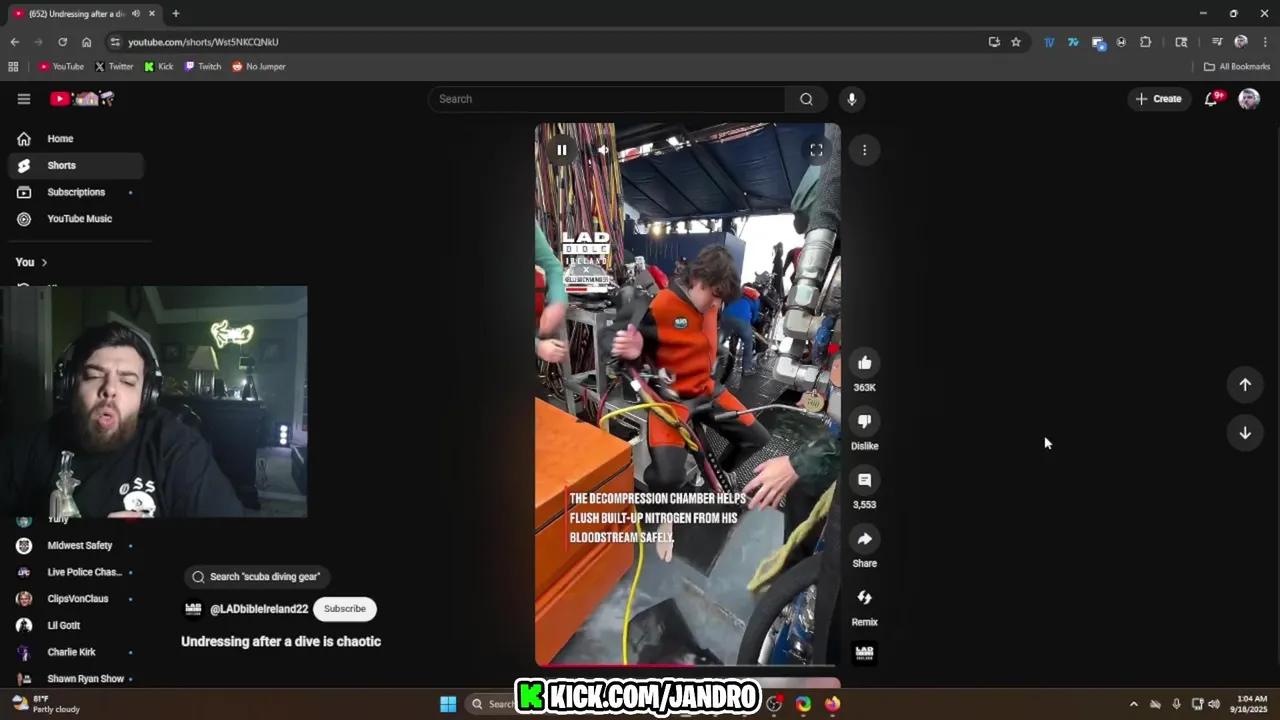Pause the Shorts video
This screenshot has width=1280, height=720.
[562, 150]
